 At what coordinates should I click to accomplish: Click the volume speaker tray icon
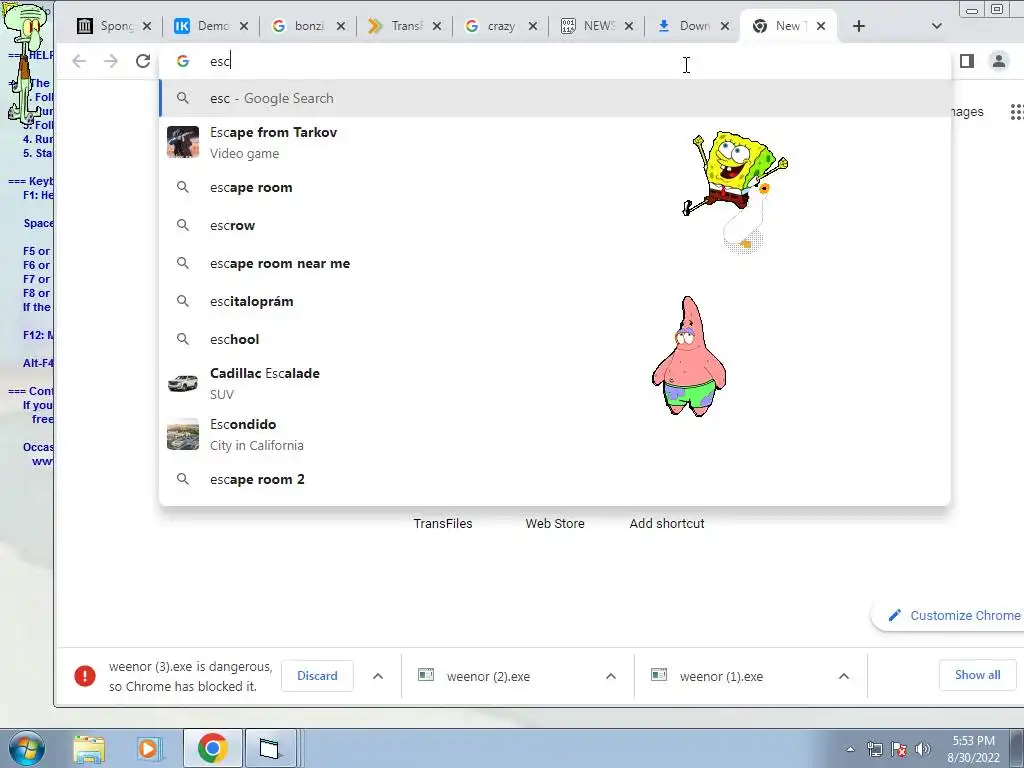coord(923,749)
